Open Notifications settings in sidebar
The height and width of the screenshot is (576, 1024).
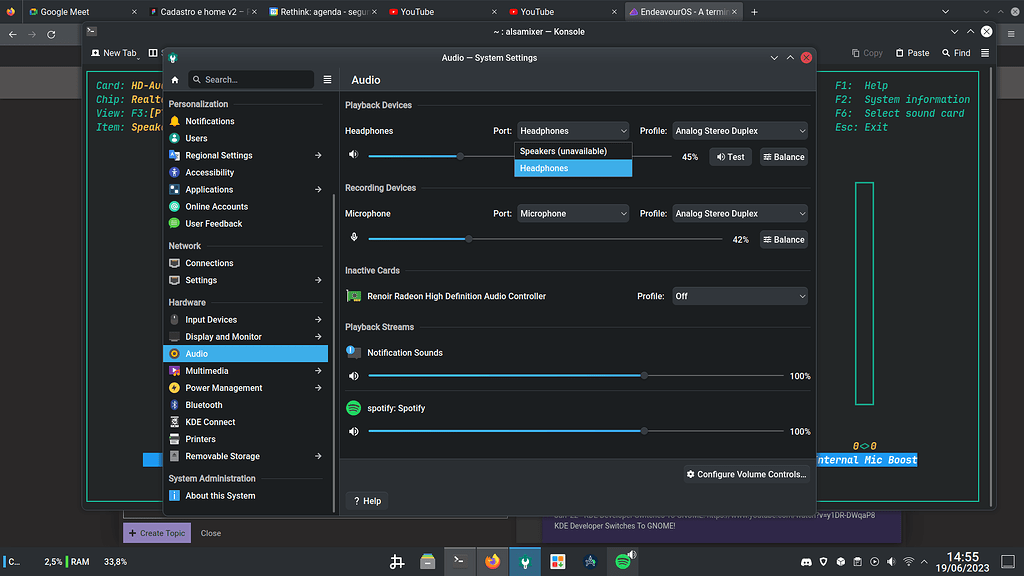pyautogui.click(x=210, y=121)
